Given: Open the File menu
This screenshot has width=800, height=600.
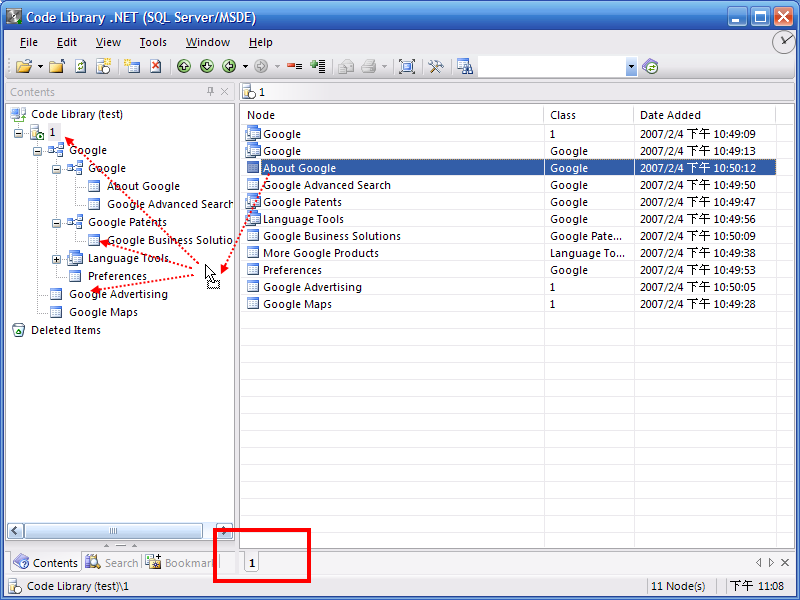Looking at the screenshot, I should pyautogui.click(x=29, y=42).
